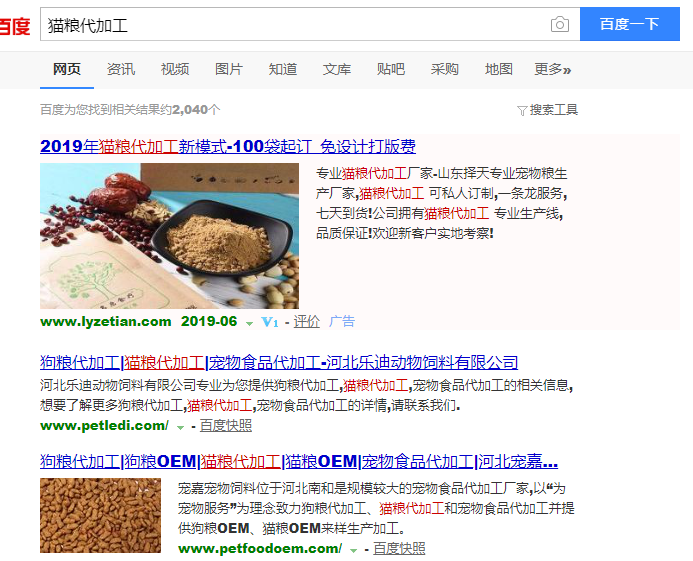Click the 百度一下 search button
Screen dimensions: 693x561
tap(630, 24)
